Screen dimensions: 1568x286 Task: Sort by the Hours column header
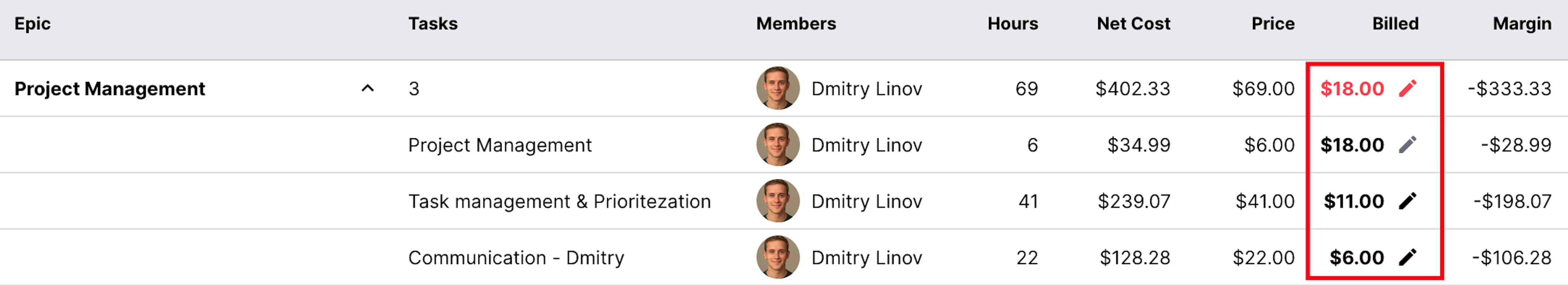click(1012, 24)
